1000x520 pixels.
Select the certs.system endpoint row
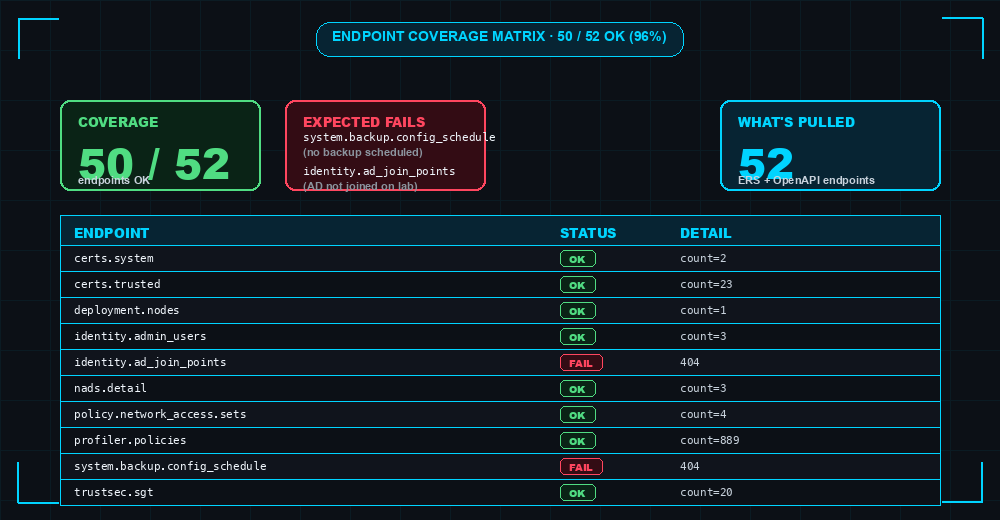click(x=501, y=258)
